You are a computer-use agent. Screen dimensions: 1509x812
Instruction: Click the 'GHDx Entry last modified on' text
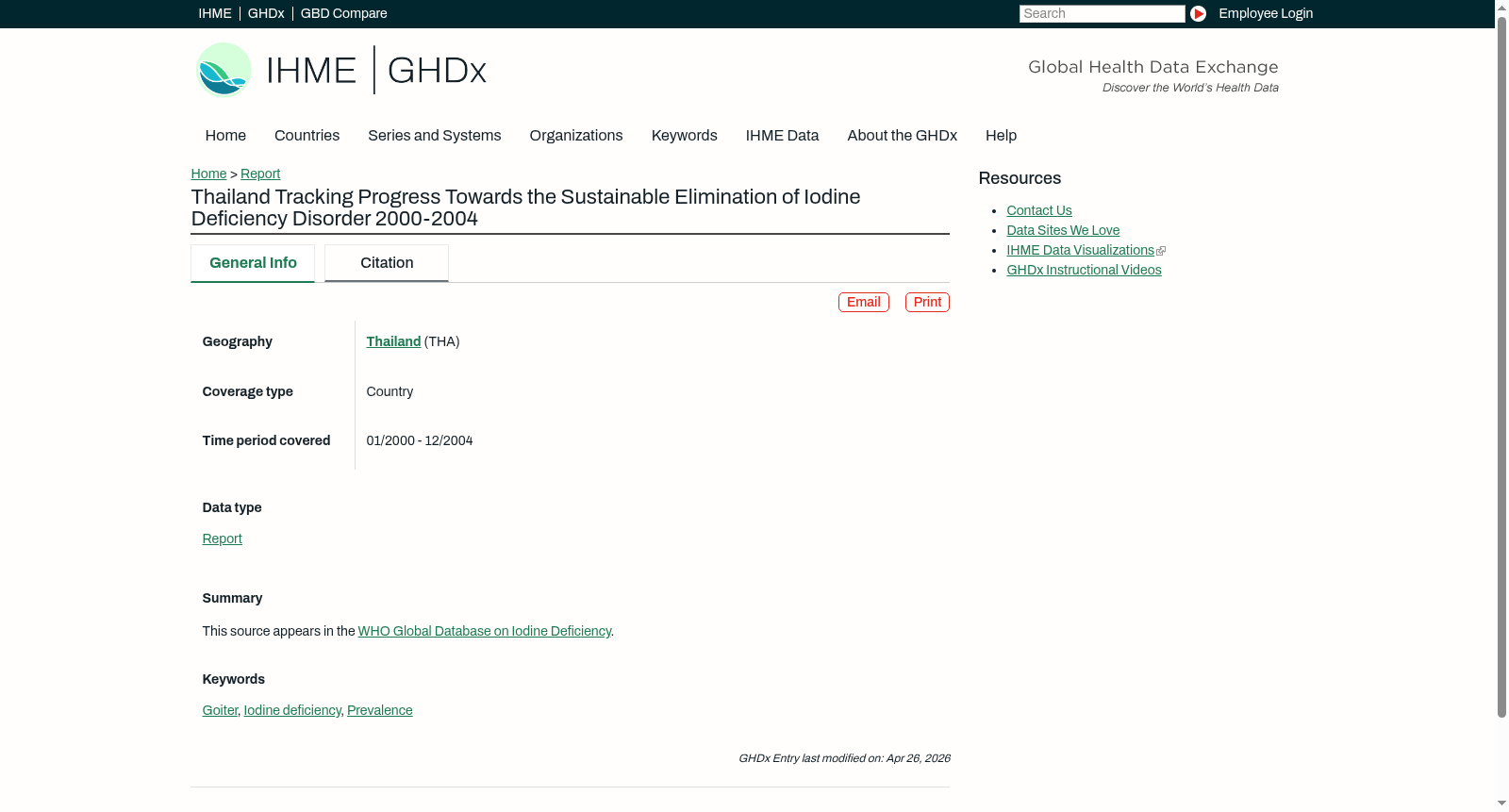[x=844, y=758]
